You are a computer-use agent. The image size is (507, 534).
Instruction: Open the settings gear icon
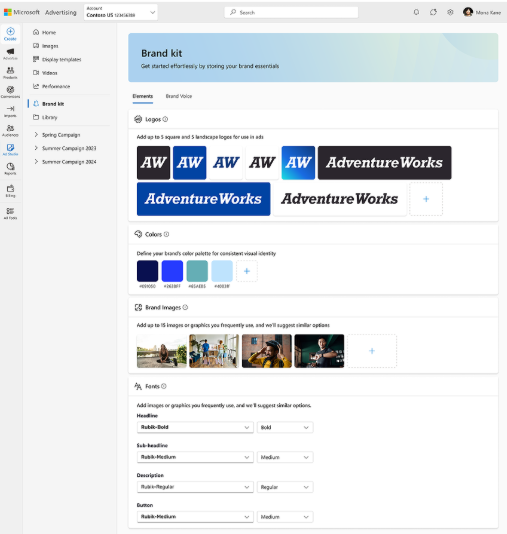[450, 12]
